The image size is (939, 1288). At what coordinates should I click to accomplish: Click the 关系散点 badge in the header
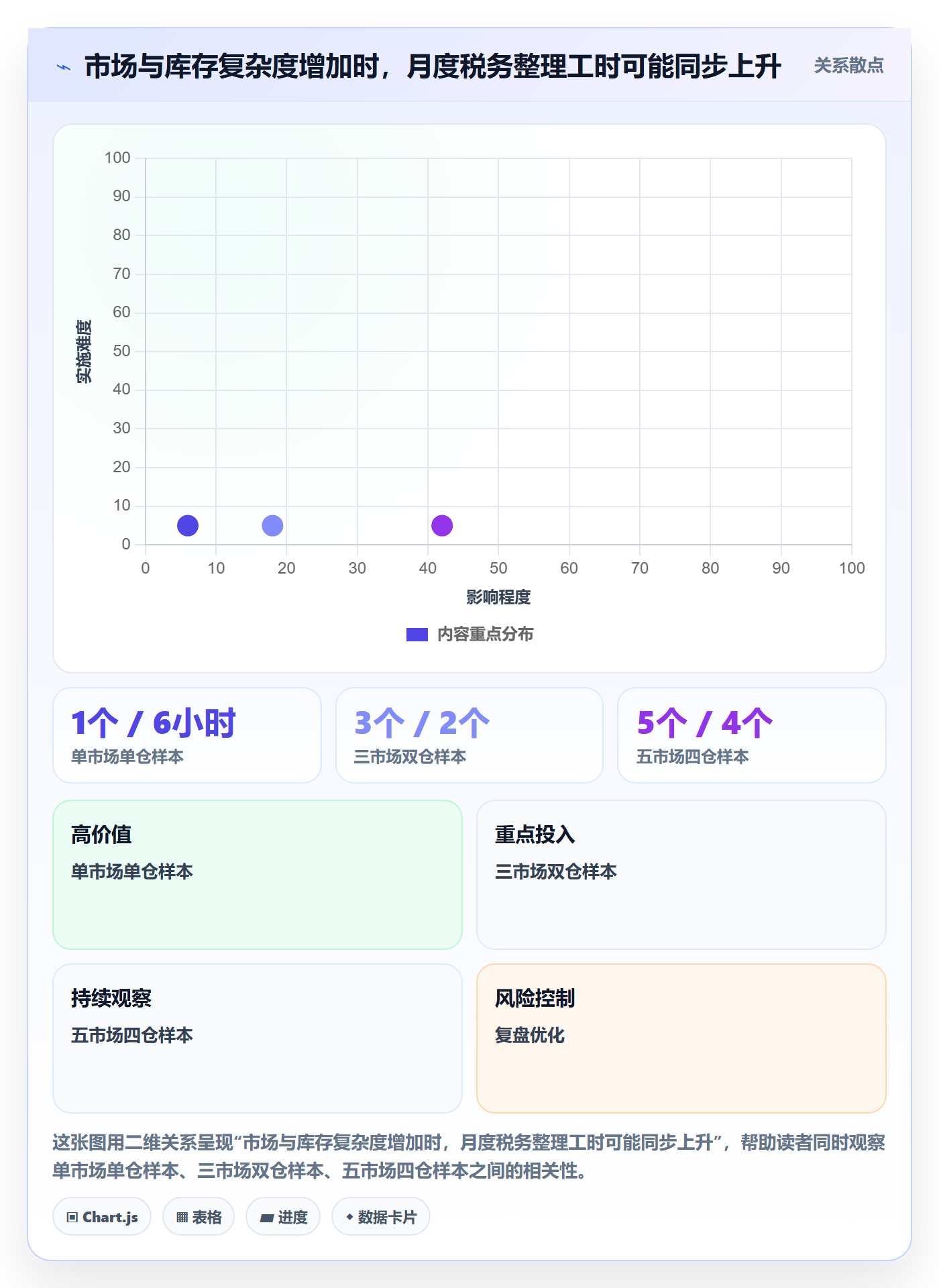[x=848, y=66]
